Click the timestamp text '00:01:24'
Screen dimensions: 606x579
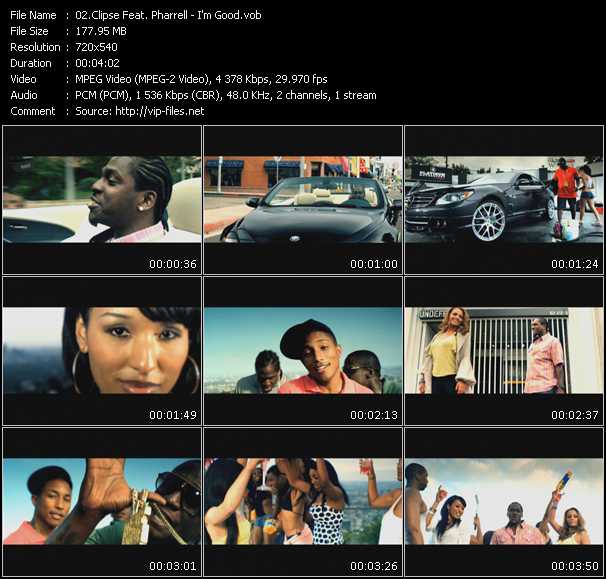coord(575,264)
